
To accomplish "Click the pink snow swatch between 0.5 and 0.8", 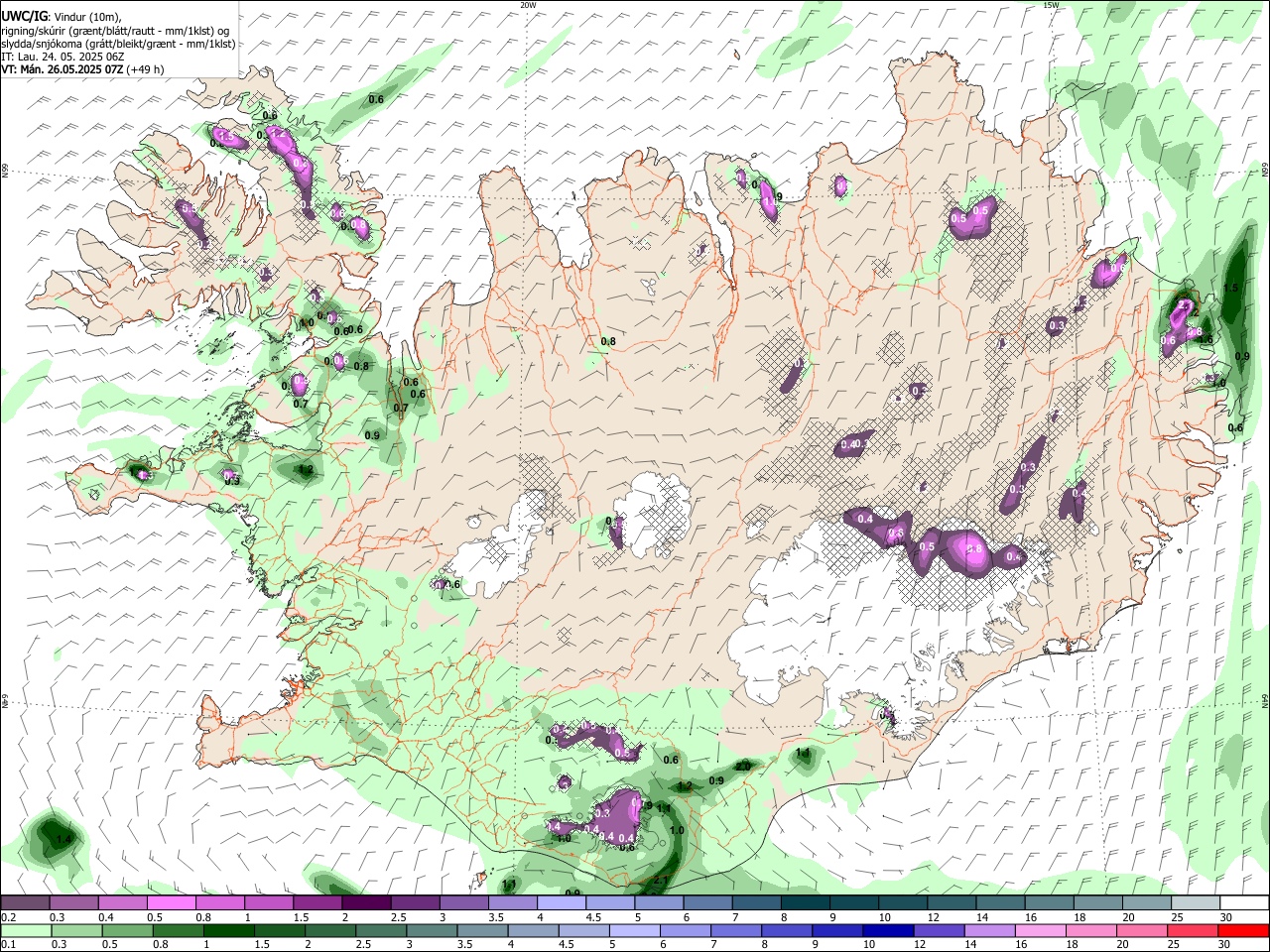I will (x=172, y=903).
